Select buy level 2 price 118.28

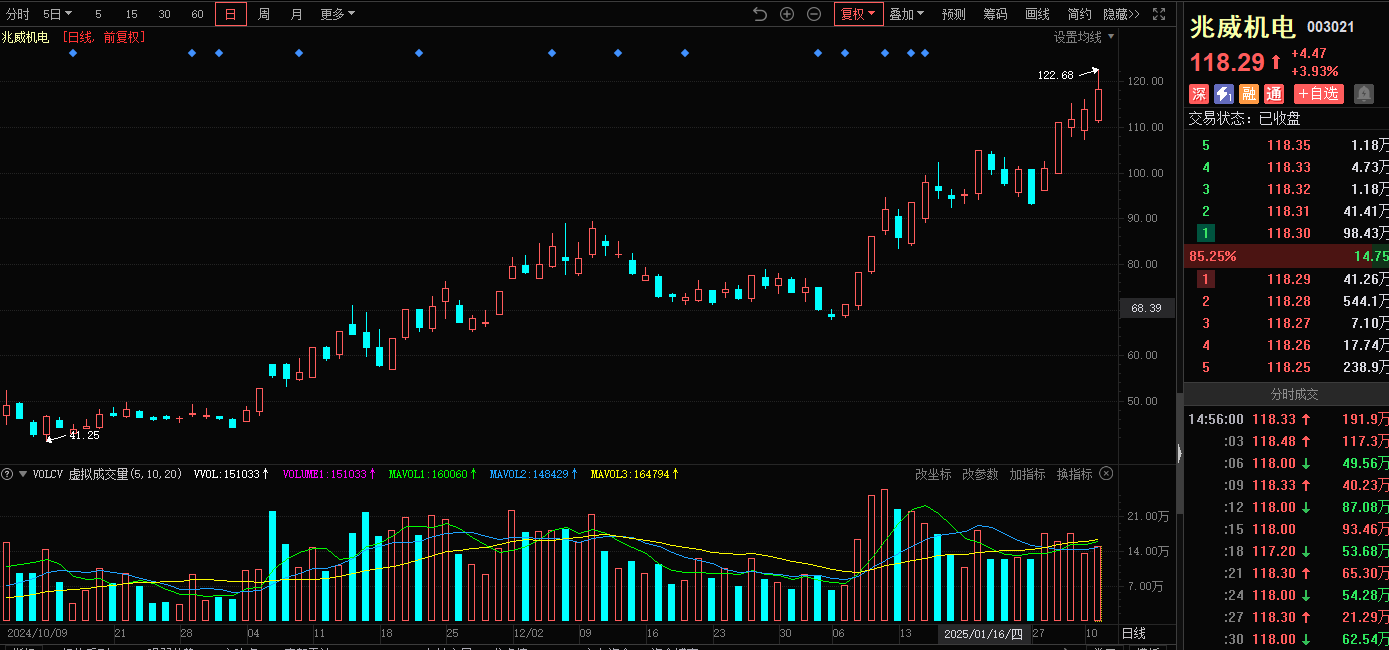pos(1288,301)
